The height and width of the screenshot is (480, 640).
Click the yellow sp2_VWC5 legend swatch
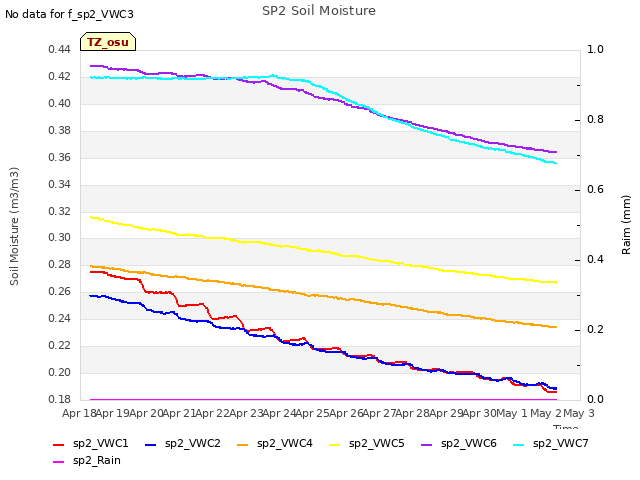[x=335, y=444]
